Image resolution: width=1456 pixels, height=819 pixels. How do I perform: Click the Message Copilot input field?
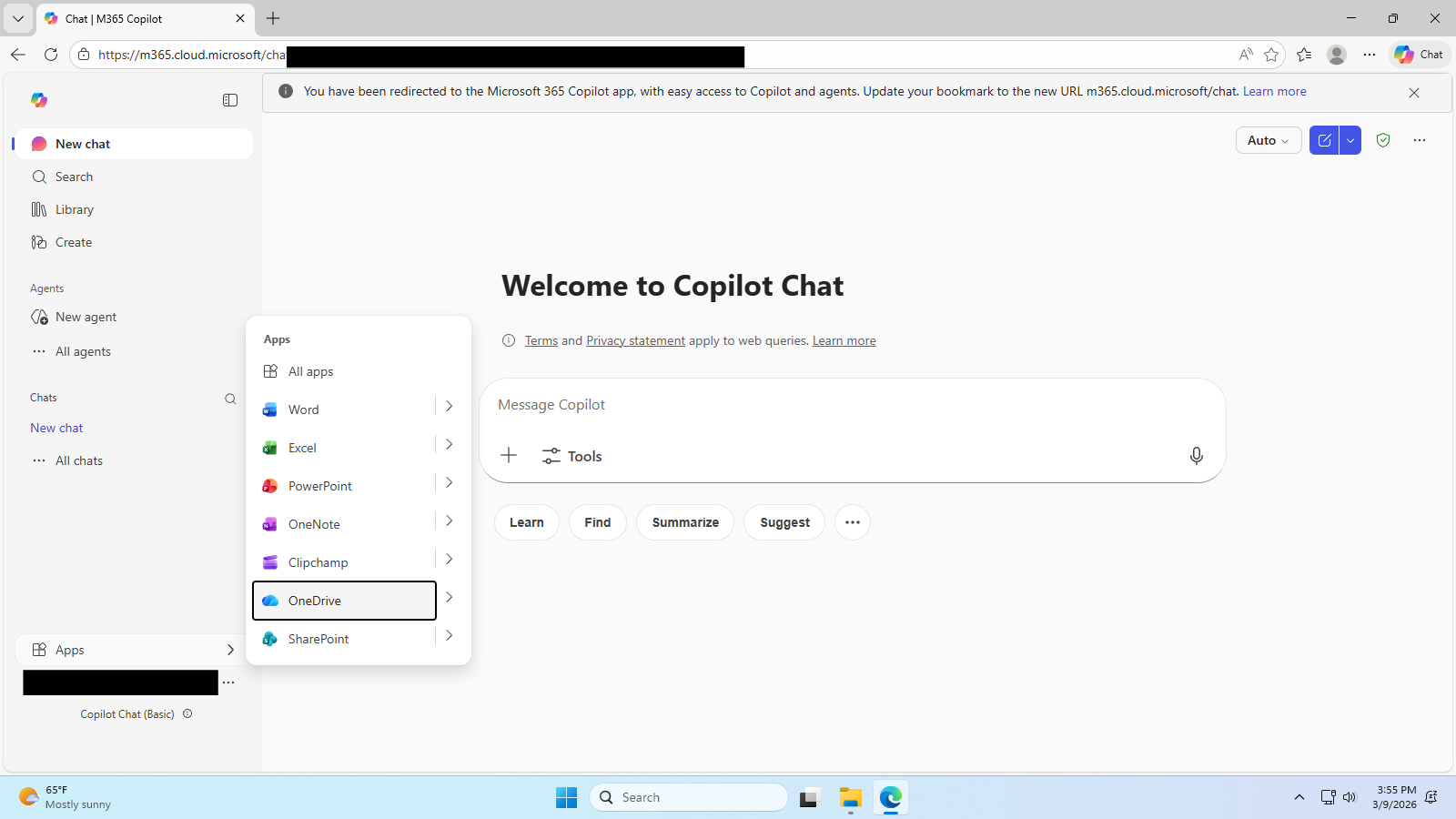click(x=852, y=405)
